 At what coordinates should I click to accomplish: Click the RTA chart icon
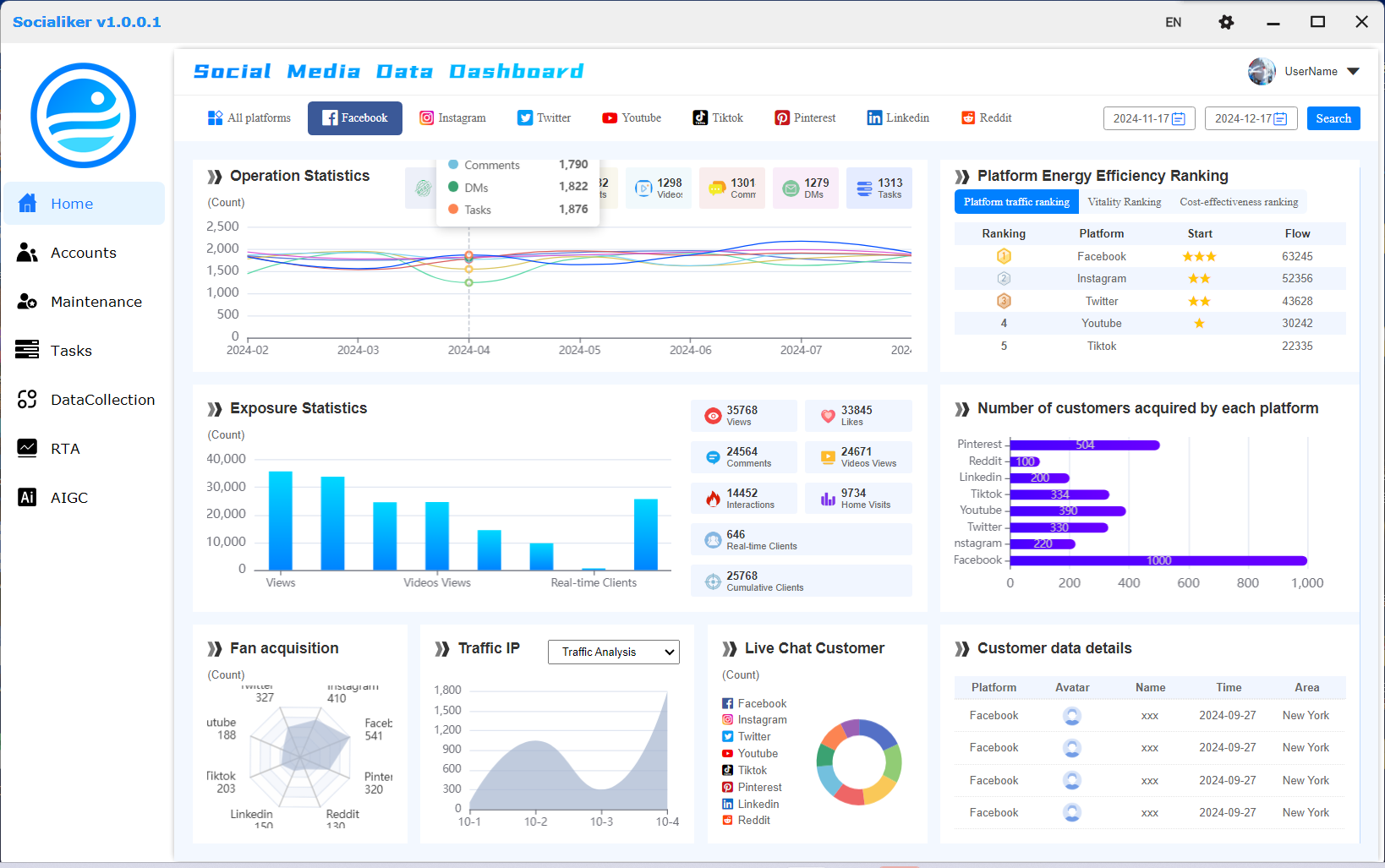[x=27, y=448]
